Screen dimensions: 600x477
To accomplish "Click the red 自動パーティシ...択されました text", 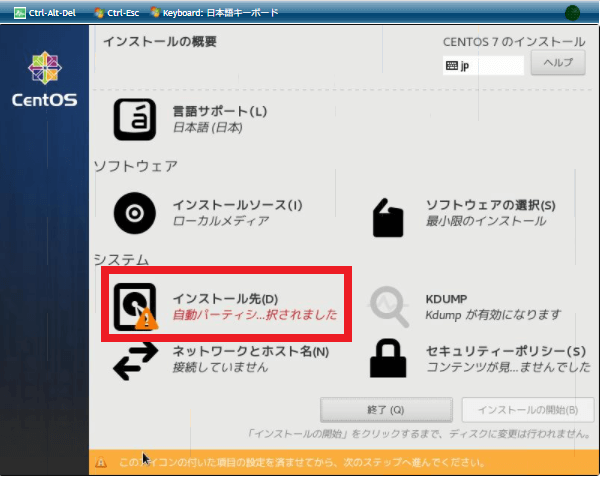I will (255, 315).
